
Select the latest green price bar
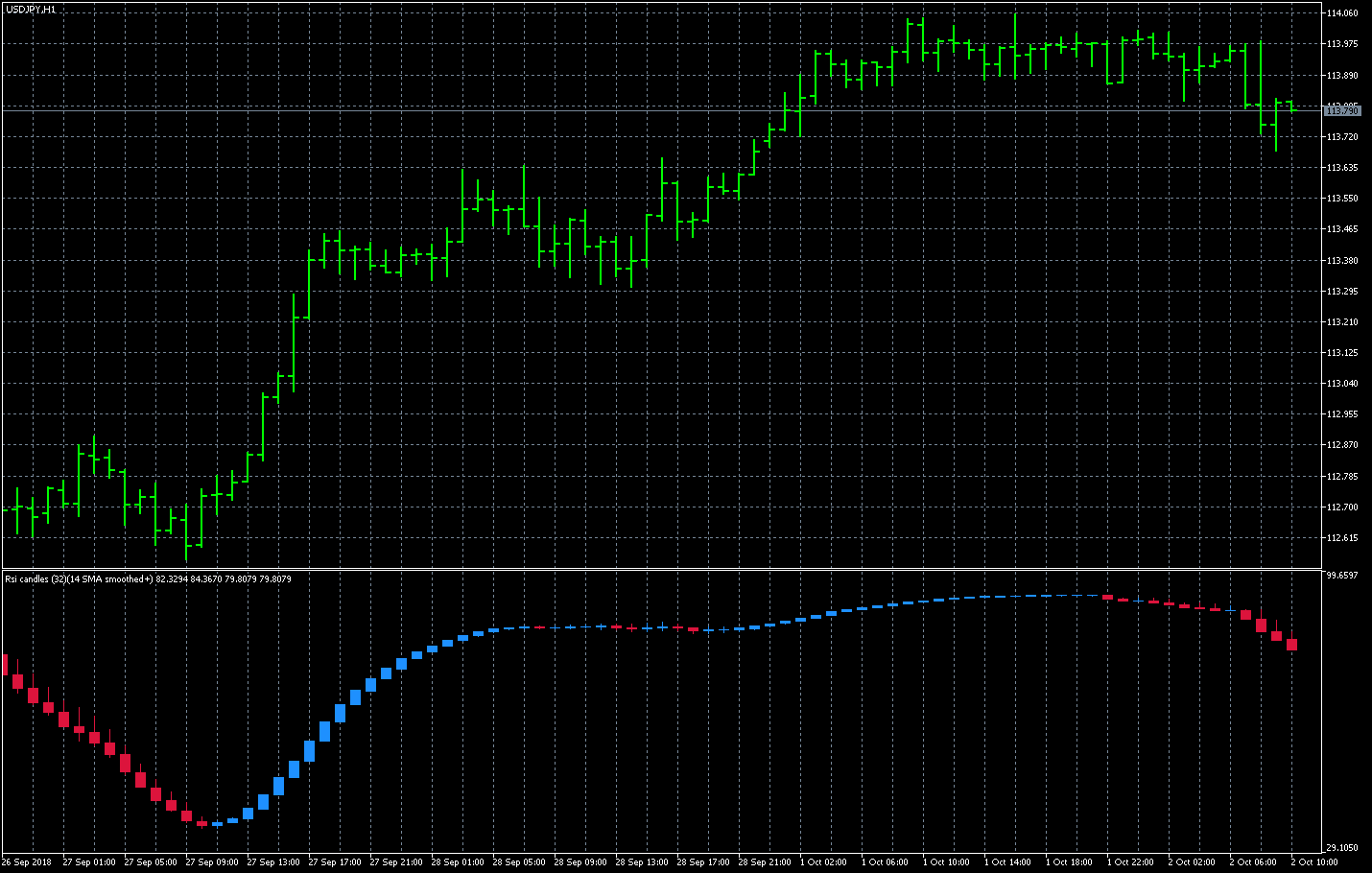tap(1291, 106)
